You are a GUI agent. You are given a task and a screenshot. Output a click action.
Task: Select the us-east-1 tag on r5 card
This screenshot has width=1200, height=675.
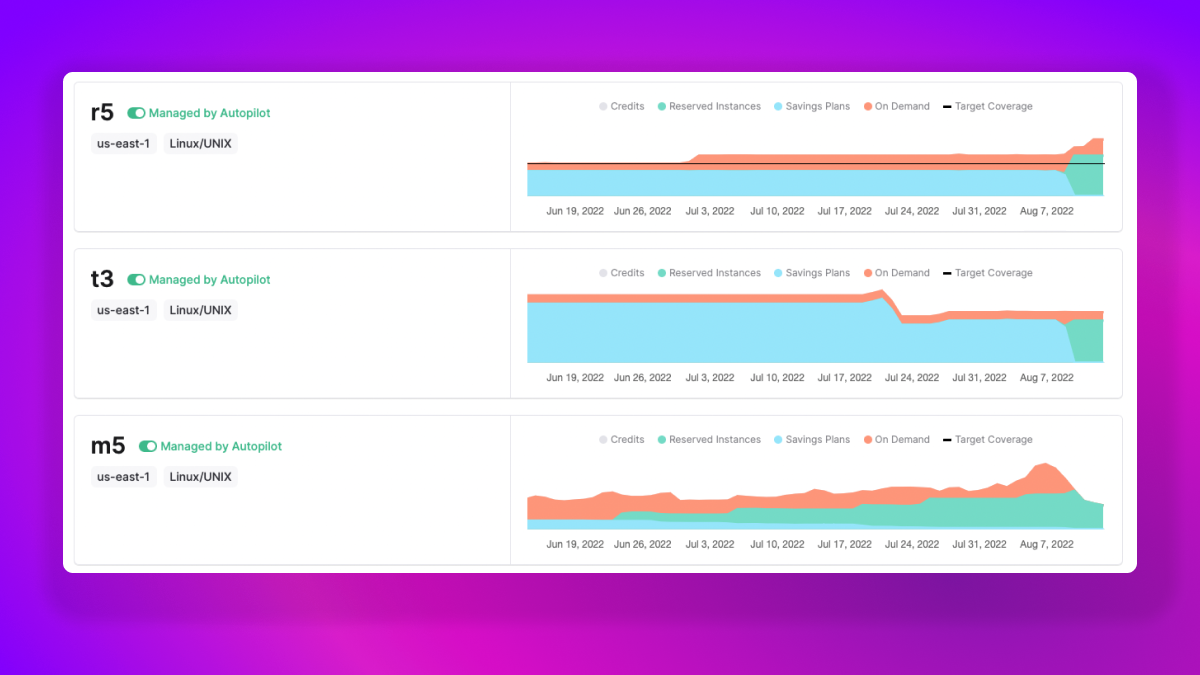point(123,143)
